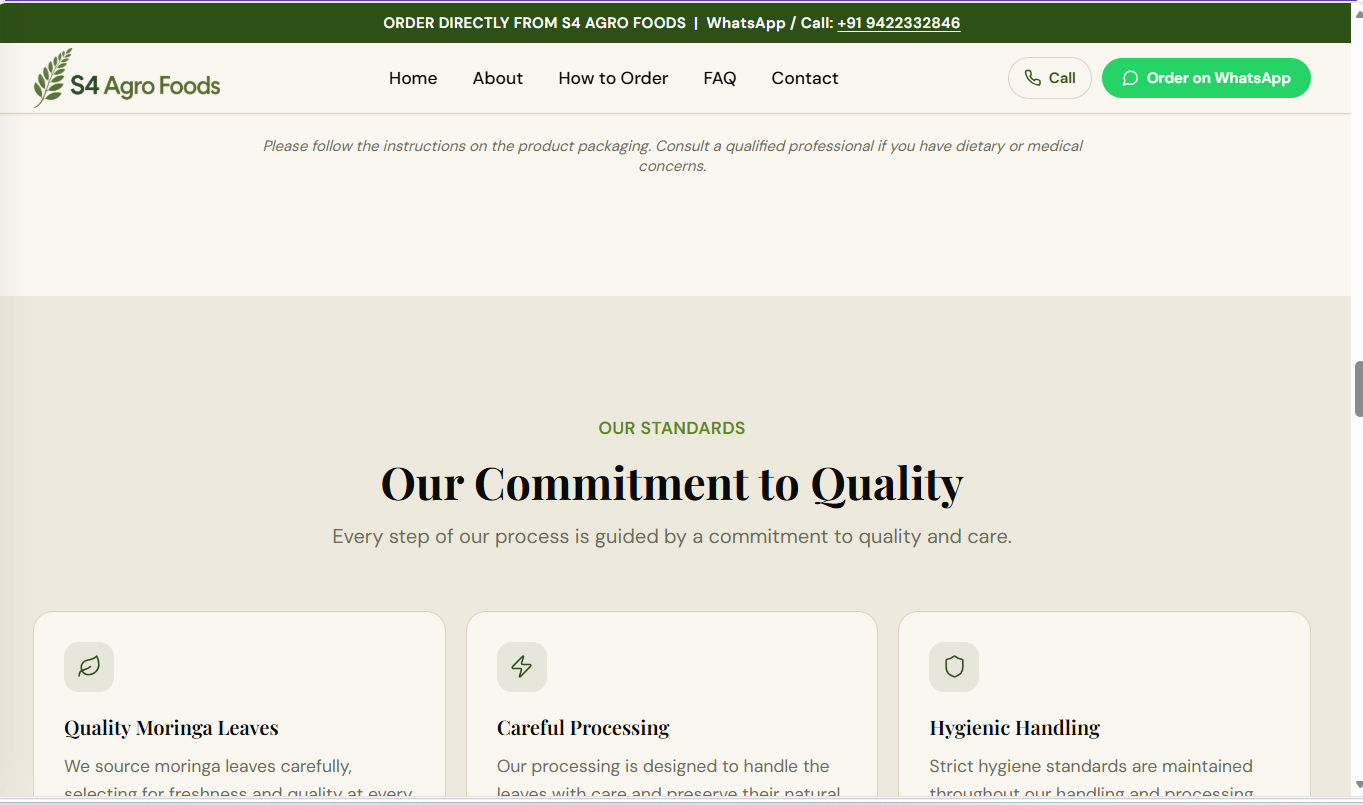Image resolution: width=1363 pixels, height=805 pixels.
Task: Click the "Our Commitment to Quality" heading
Action: point(672,483)
